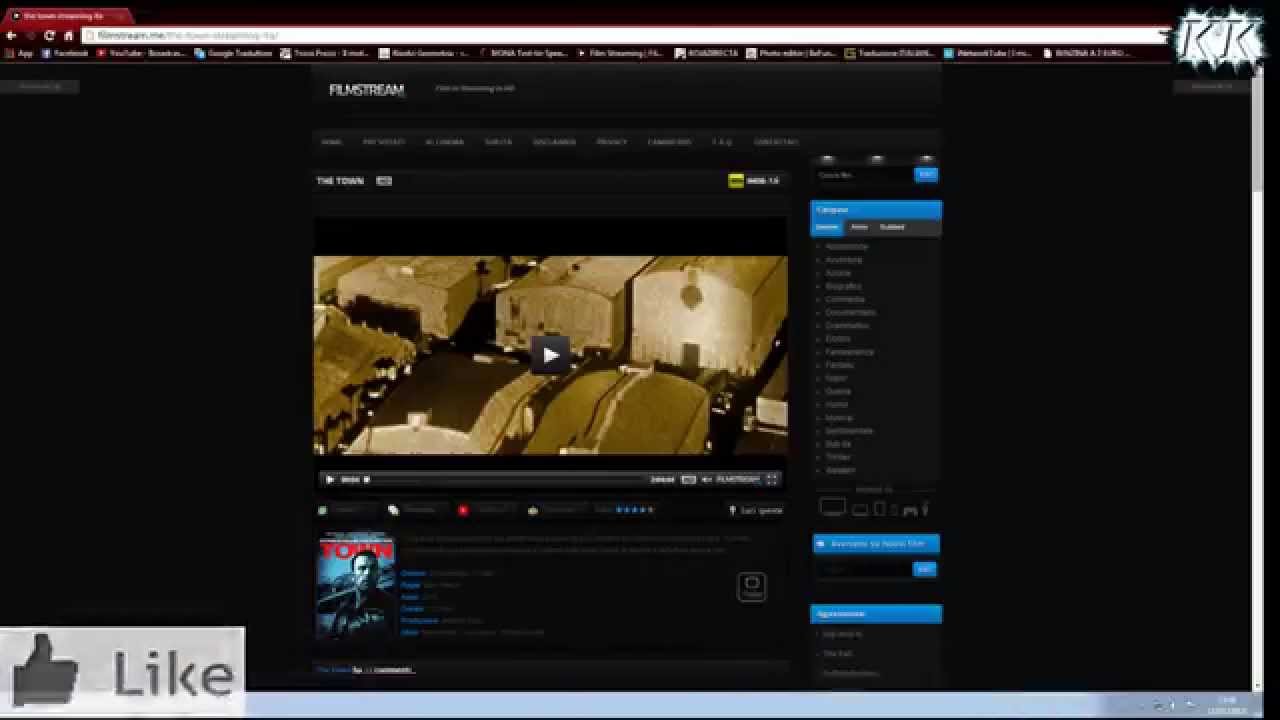The height and width of the screenshot is (720, 1280).
Task: Click the red record icon below the player
Action: (x=463, y=510)
